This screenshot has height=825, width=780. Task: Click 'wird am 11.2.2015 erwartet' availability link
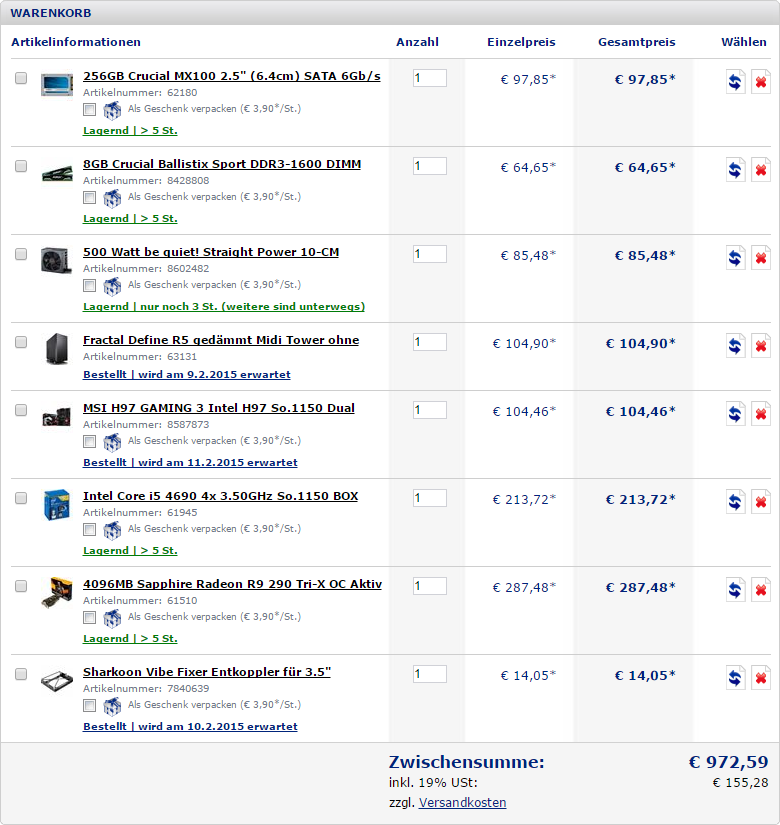tap(190, 462)
